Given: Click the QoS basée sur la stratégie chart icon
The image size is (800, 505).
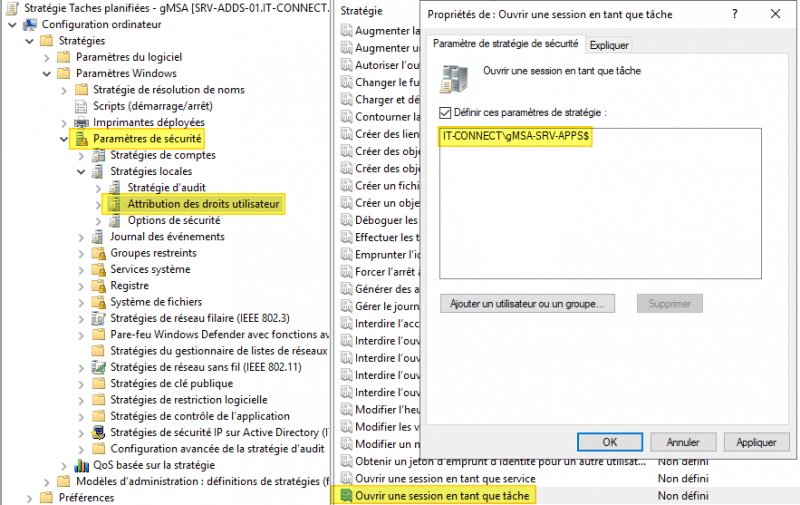Looking at the screenshot, I should [82, 465].
